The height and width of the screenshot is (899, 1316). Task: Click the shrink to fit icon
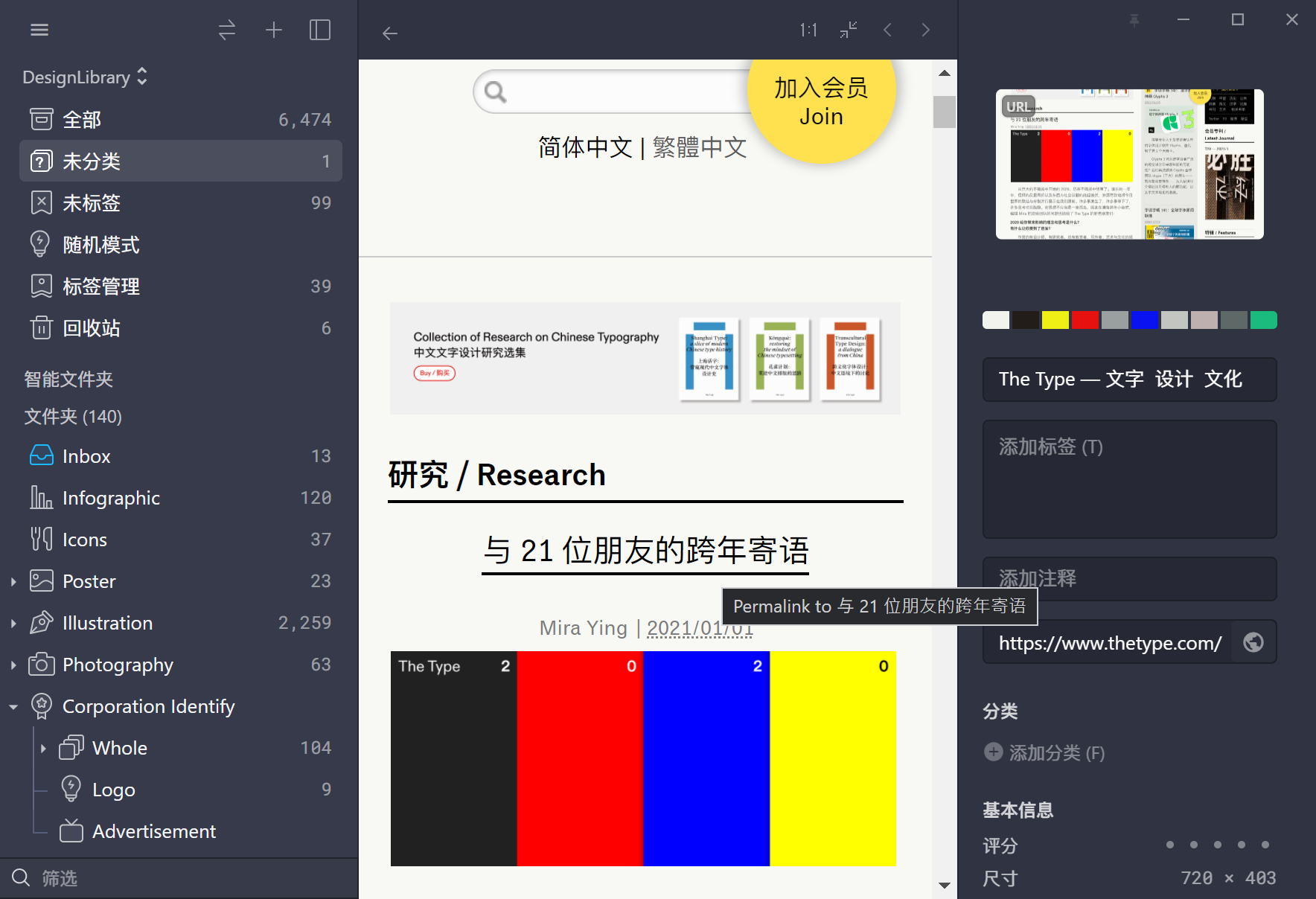coord(849,30)
